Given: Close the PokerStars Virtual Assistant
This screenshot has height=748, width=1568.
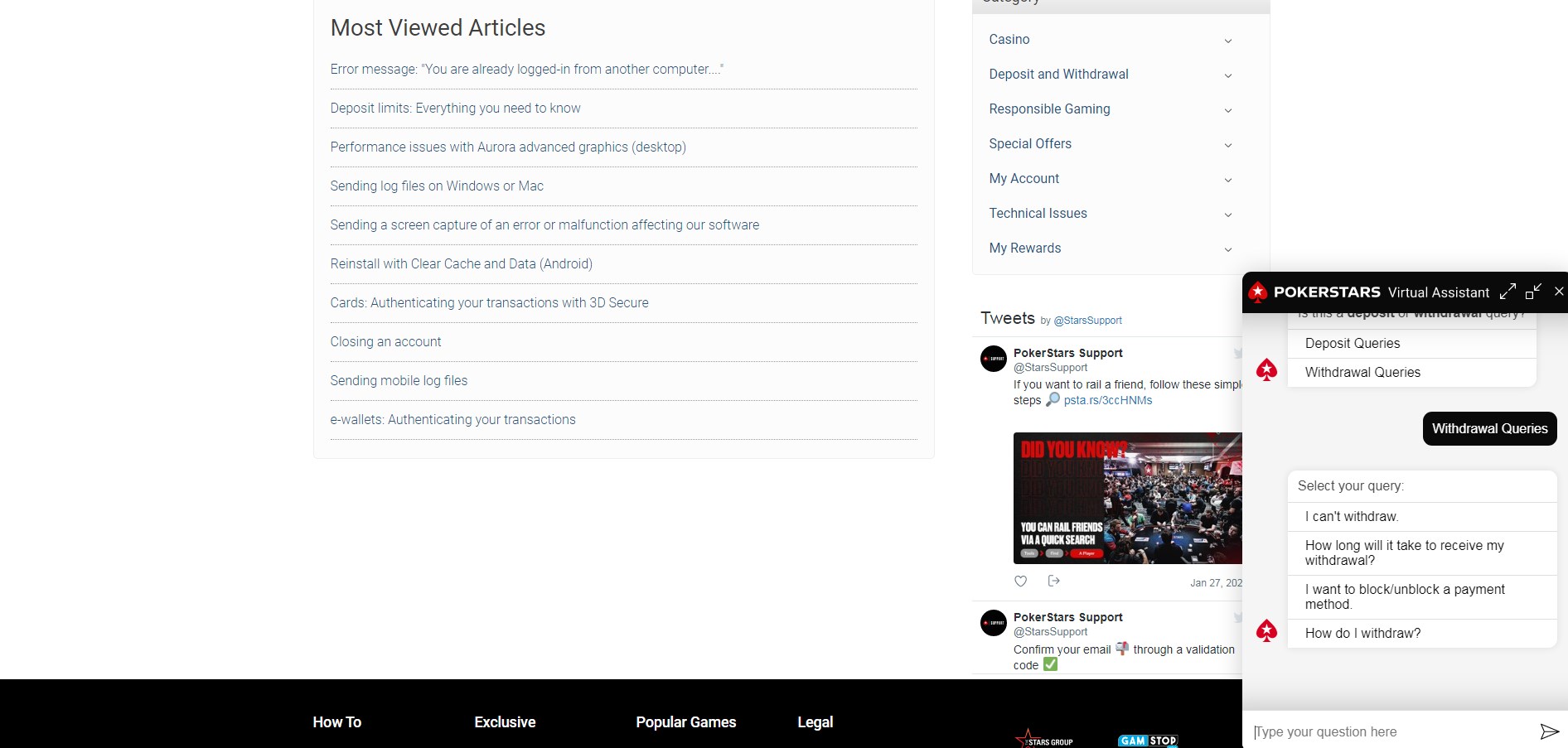Looking at the screenshot, I should 1559,292.
